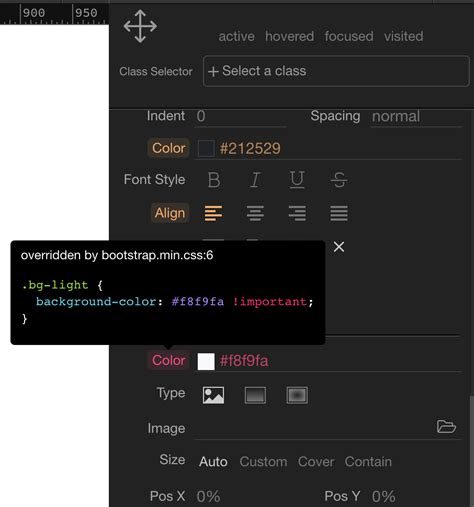Toggle the active state
474x507 pixels.
coord(236,36)
